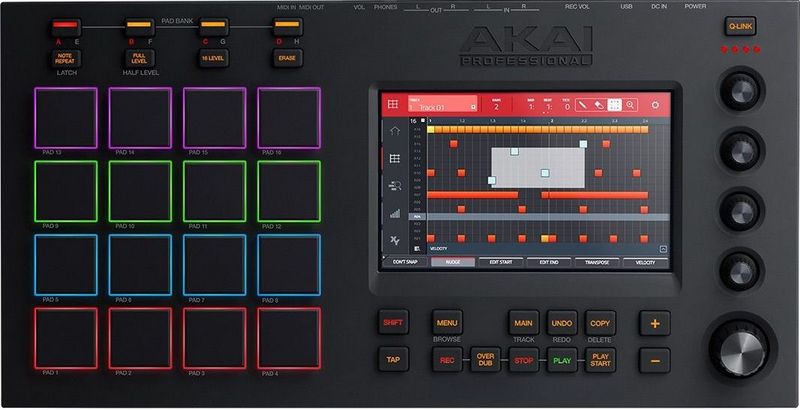Push the UNDO button
800x410 pixels.
(x=562, y=323)
